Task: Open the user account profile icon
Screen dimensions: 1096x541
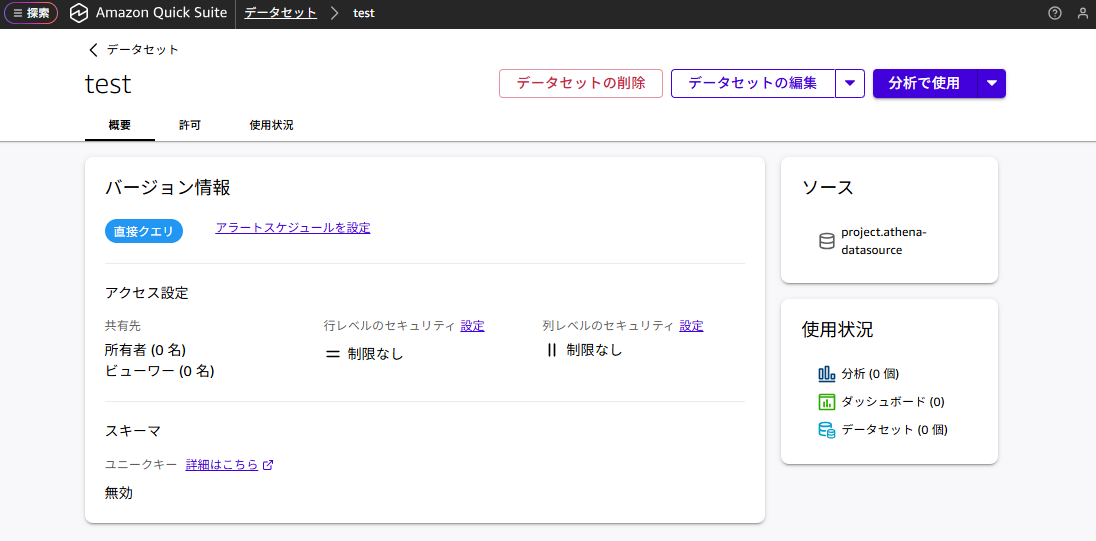Action: pos(1083,13)
